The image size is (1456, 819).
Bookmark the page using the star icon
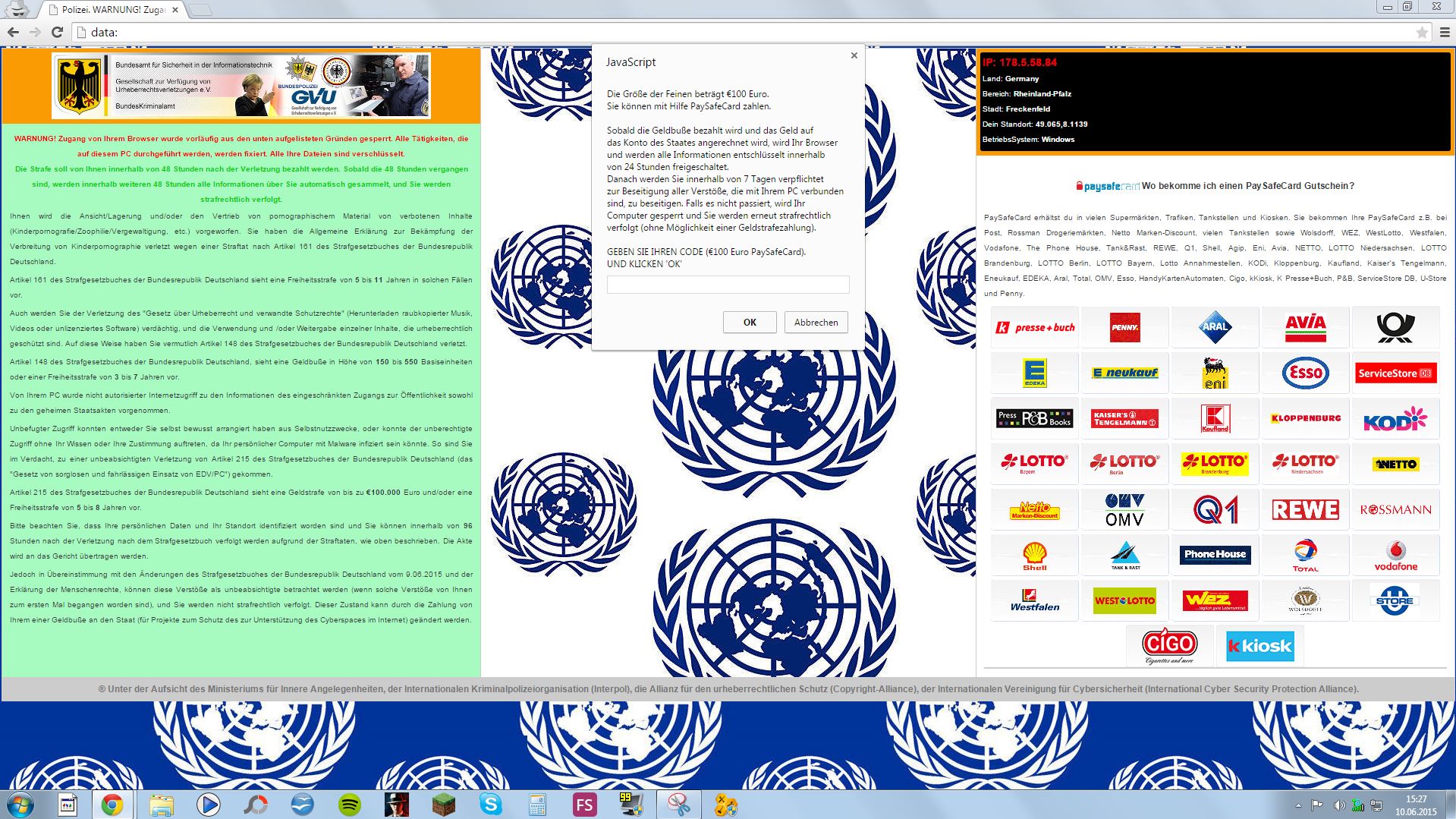point(1421,32)
